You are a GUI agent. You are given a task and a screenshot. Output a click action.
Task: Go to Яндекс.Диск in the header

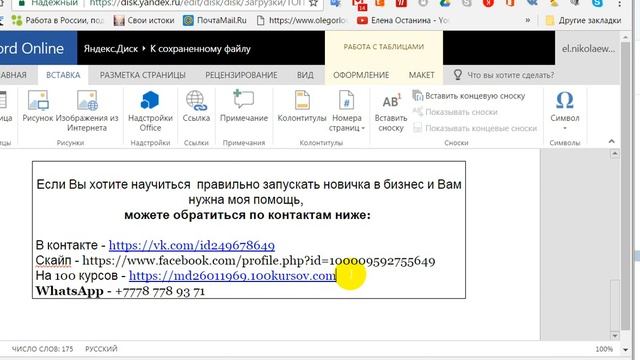coord(111,49)
